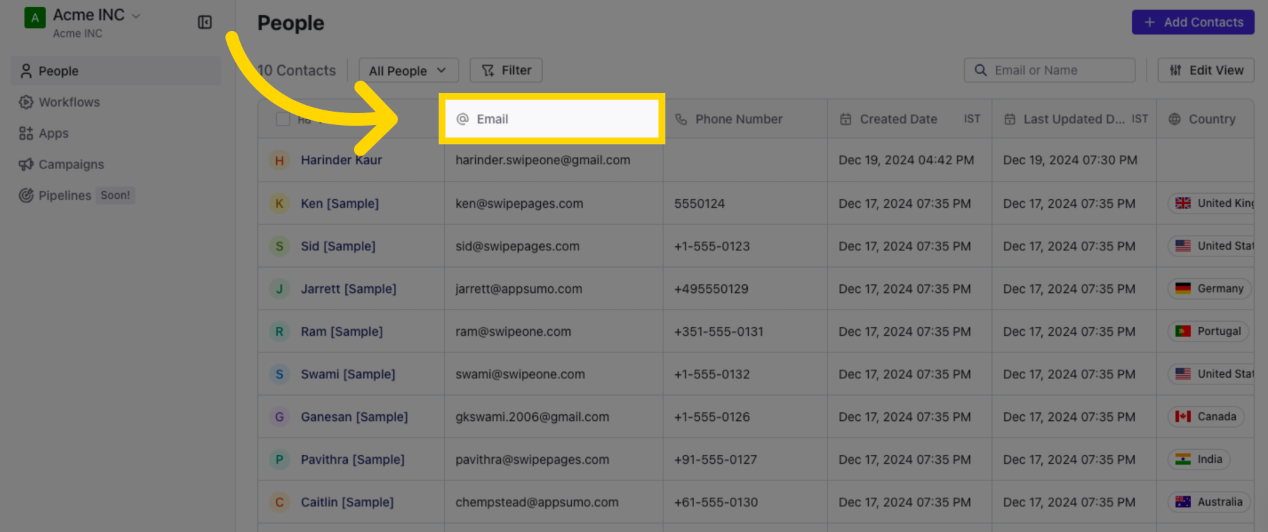Click the Acme INC workspace avatar

[x=35, y=18]
